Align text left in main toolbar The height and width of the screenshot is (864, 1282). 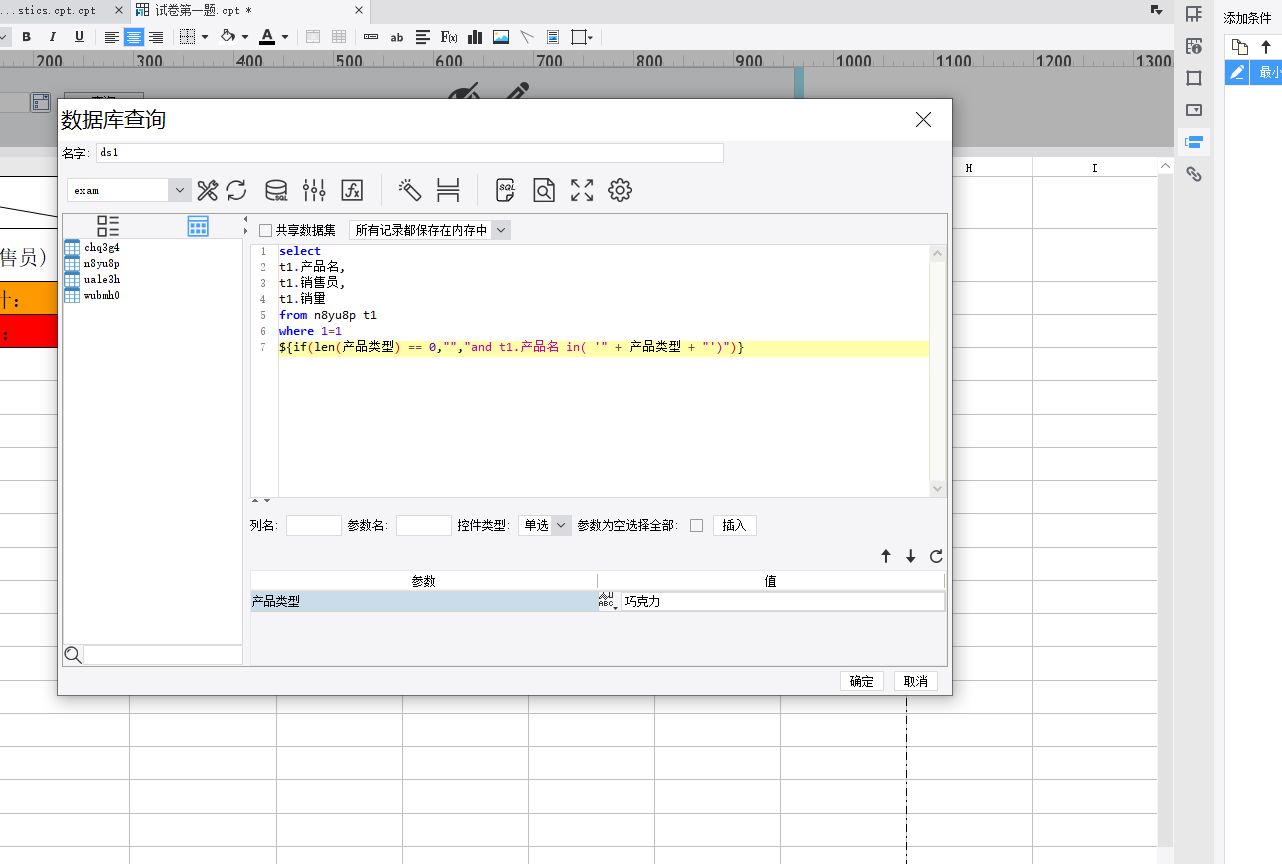(x=112, y=37)
